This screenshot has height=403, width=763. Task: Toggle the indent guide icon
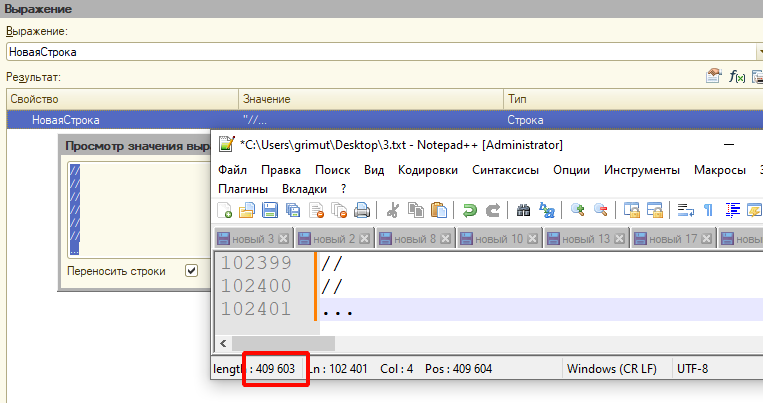[732, 210]
